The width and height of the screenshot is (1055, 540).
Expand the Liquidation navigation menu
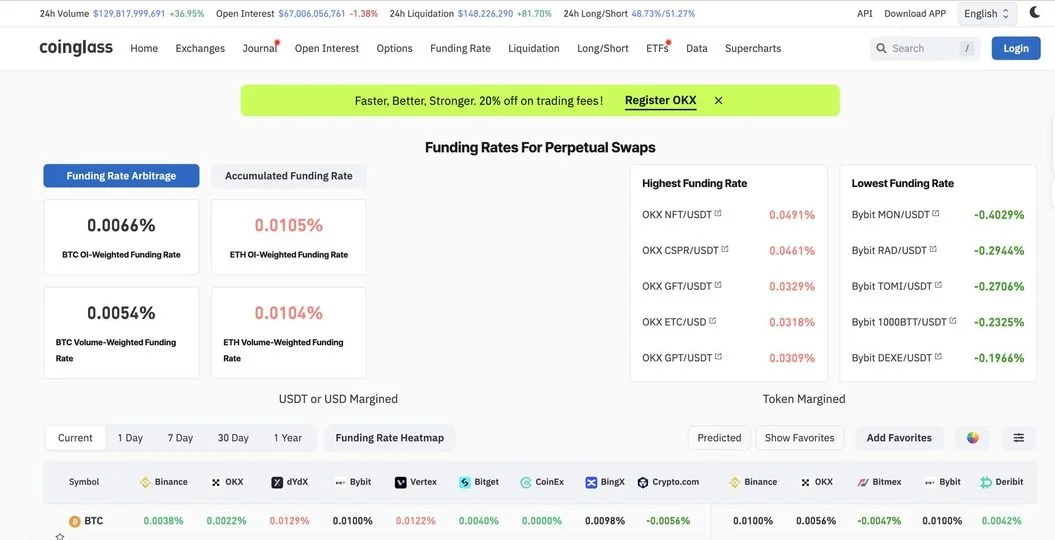coord(534,48)
